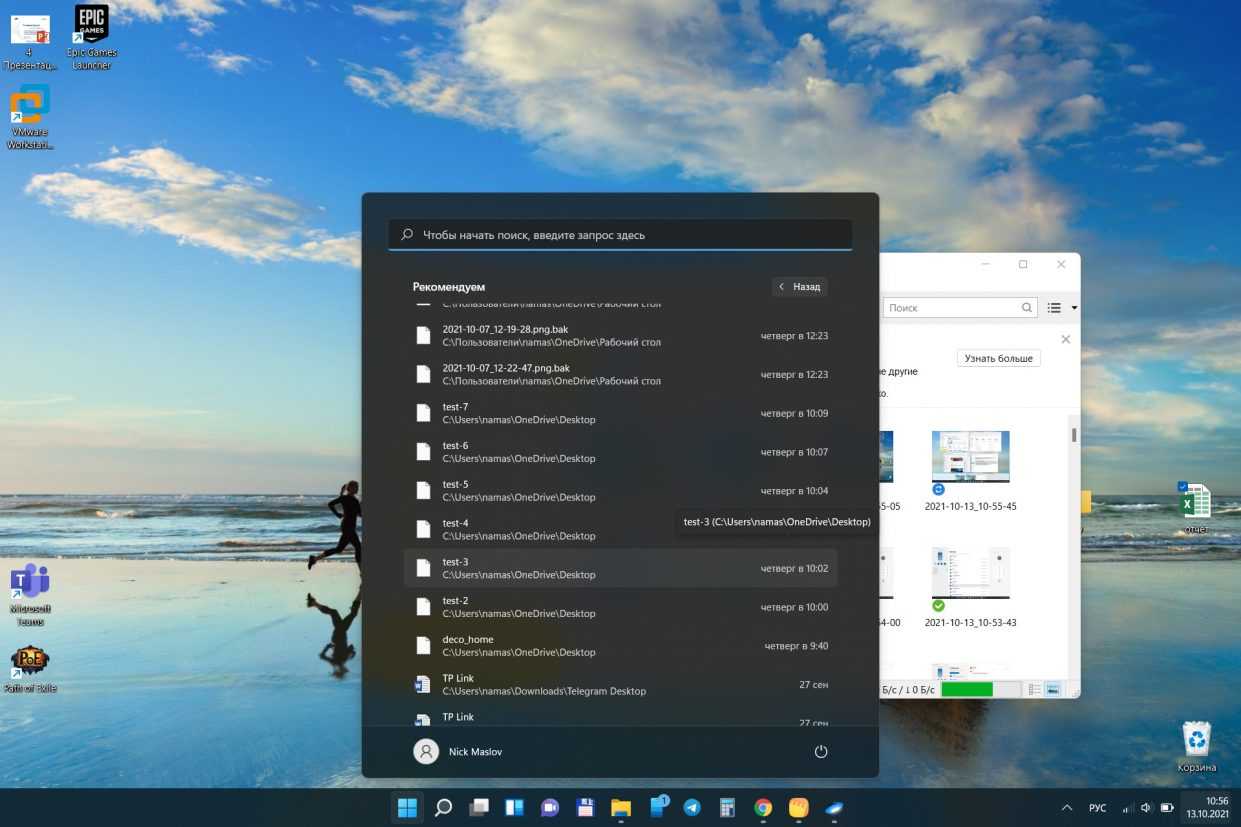
Task: Open the Calculator taskbar icon
Action: 727,807
